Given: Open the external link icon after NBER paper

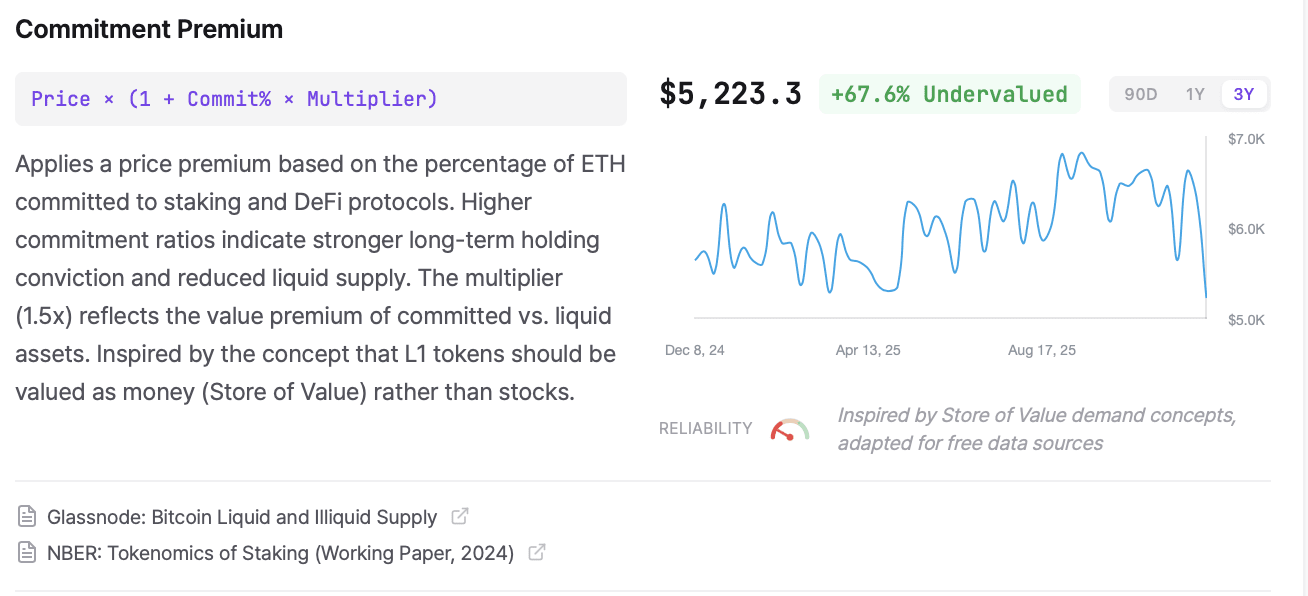Looking at the screenshot, I should (537, 552).
